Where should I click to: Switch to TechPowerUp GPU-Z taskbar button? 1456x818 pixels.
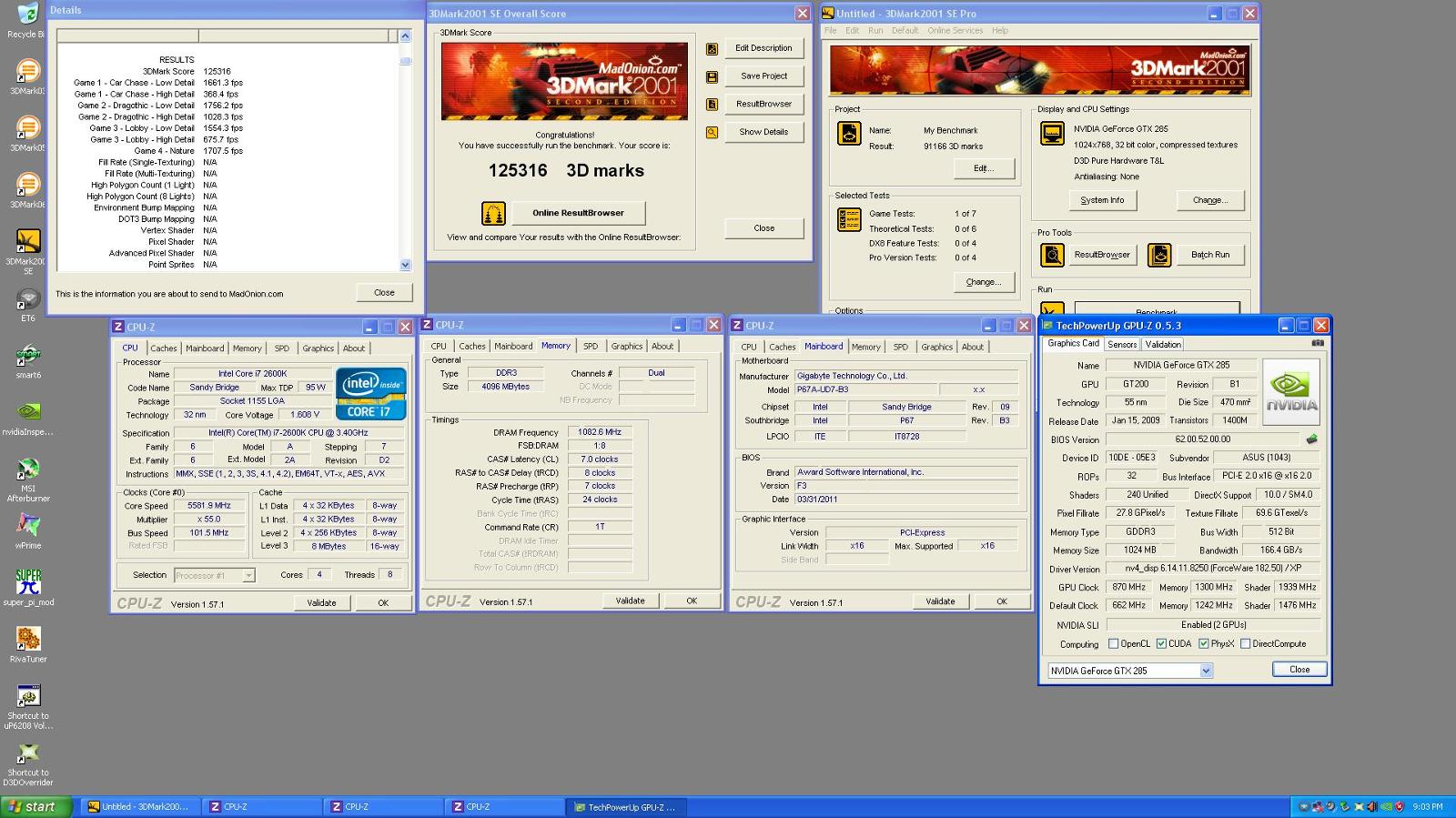click(627, 807)
